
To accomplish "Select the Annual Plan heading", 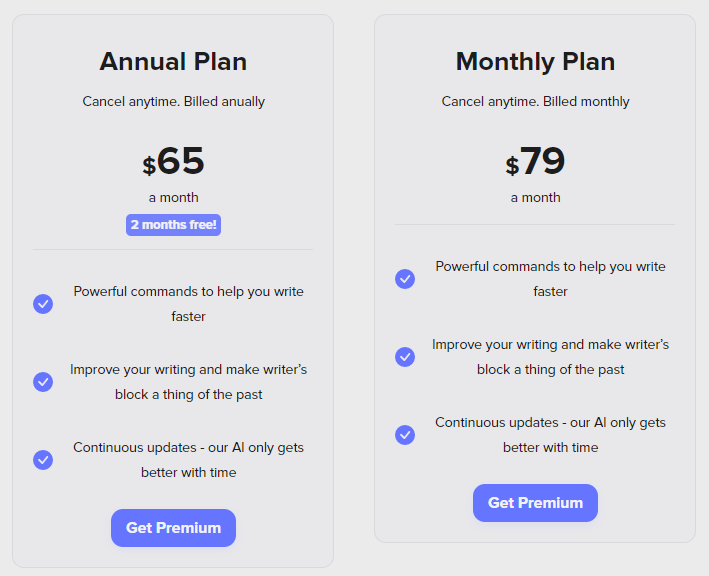I will pos(173,61).
